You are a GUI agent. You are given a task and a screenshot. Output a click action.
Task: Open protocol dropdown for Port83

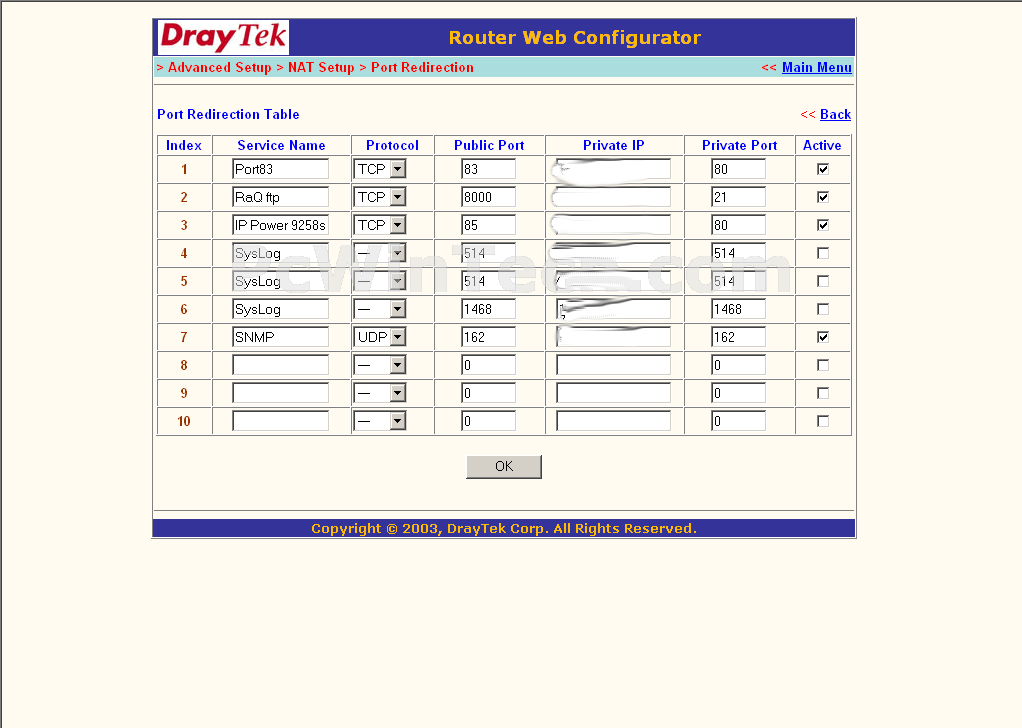click(x=397, y=169)
